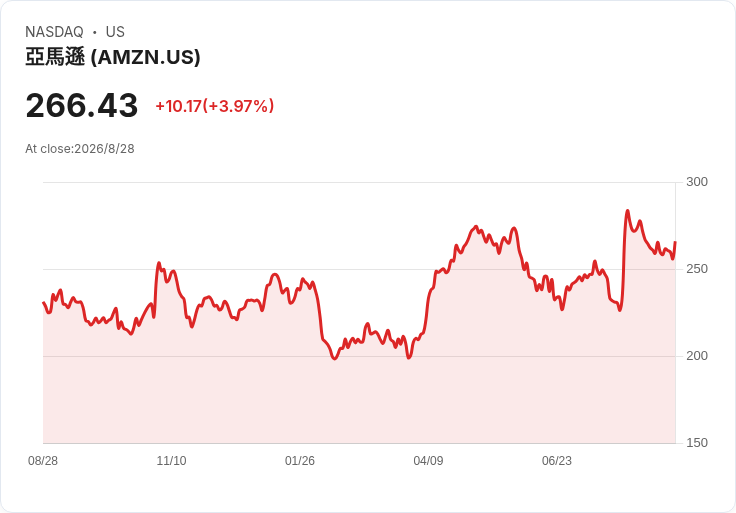The image size is (736, 513).
Task: Select the current price 266.43
Action: (82, 105)
